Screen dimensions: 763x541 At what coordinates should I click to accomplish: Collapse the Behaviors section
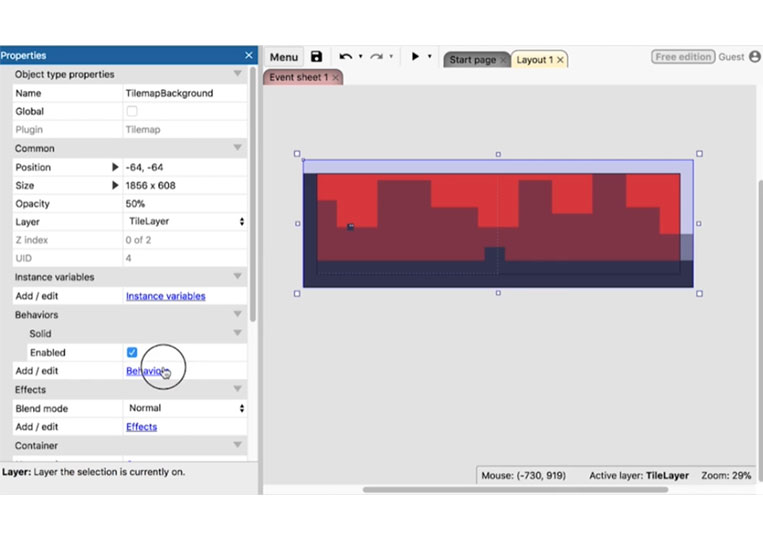(237, 314)
